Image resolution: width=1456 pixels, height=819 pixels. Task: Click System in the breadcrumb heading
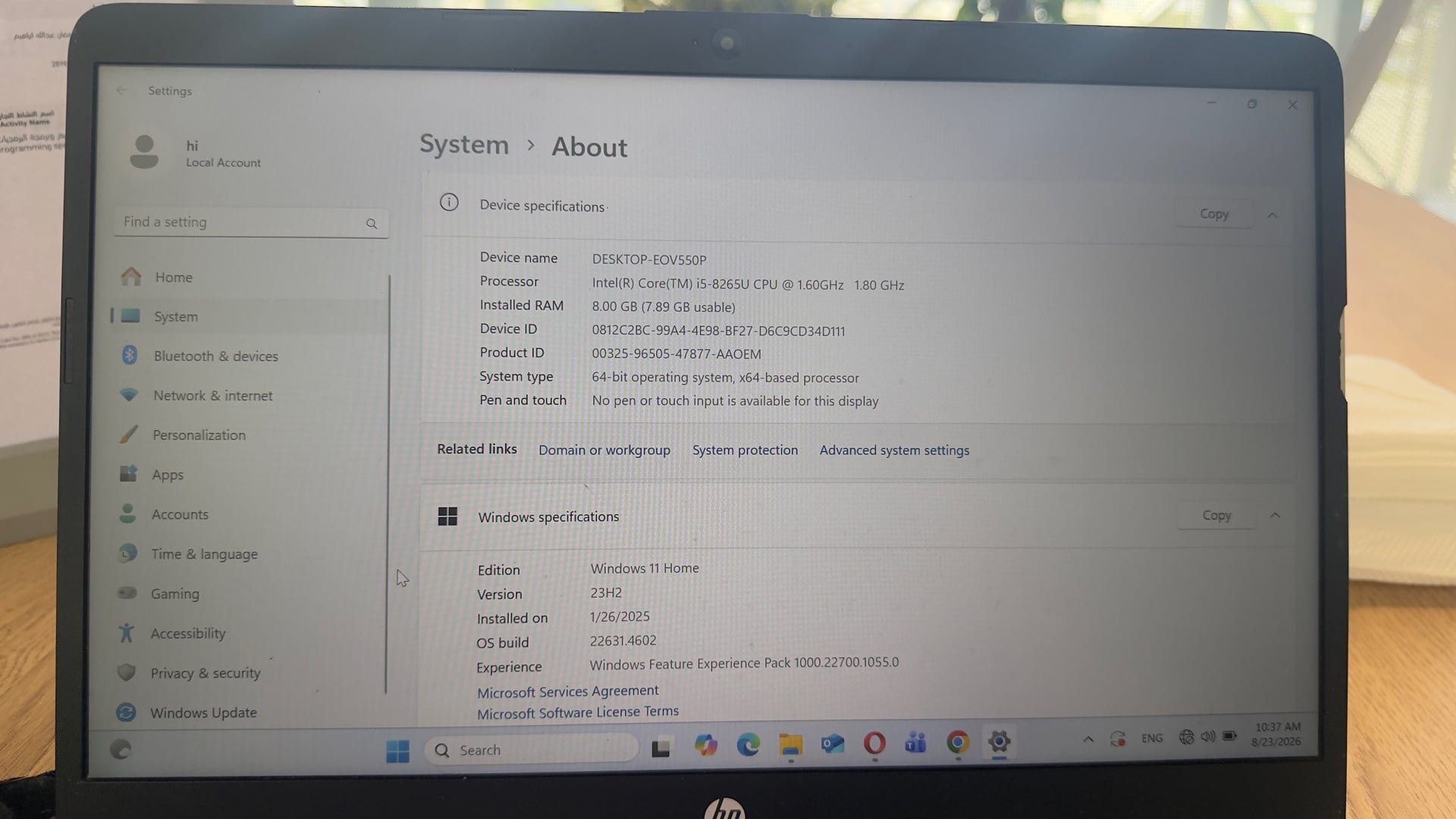pos(464,144)
